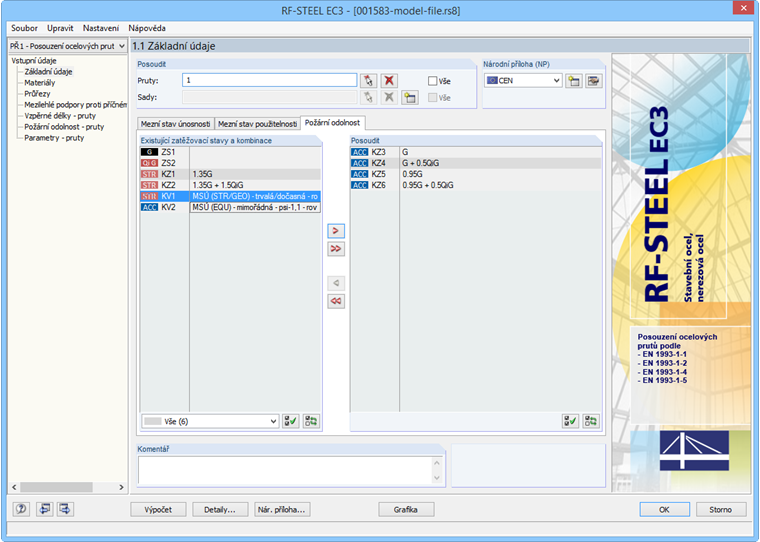
Task: Go to previous window with bottom-left back icon
Action: [x=45, y=509]
